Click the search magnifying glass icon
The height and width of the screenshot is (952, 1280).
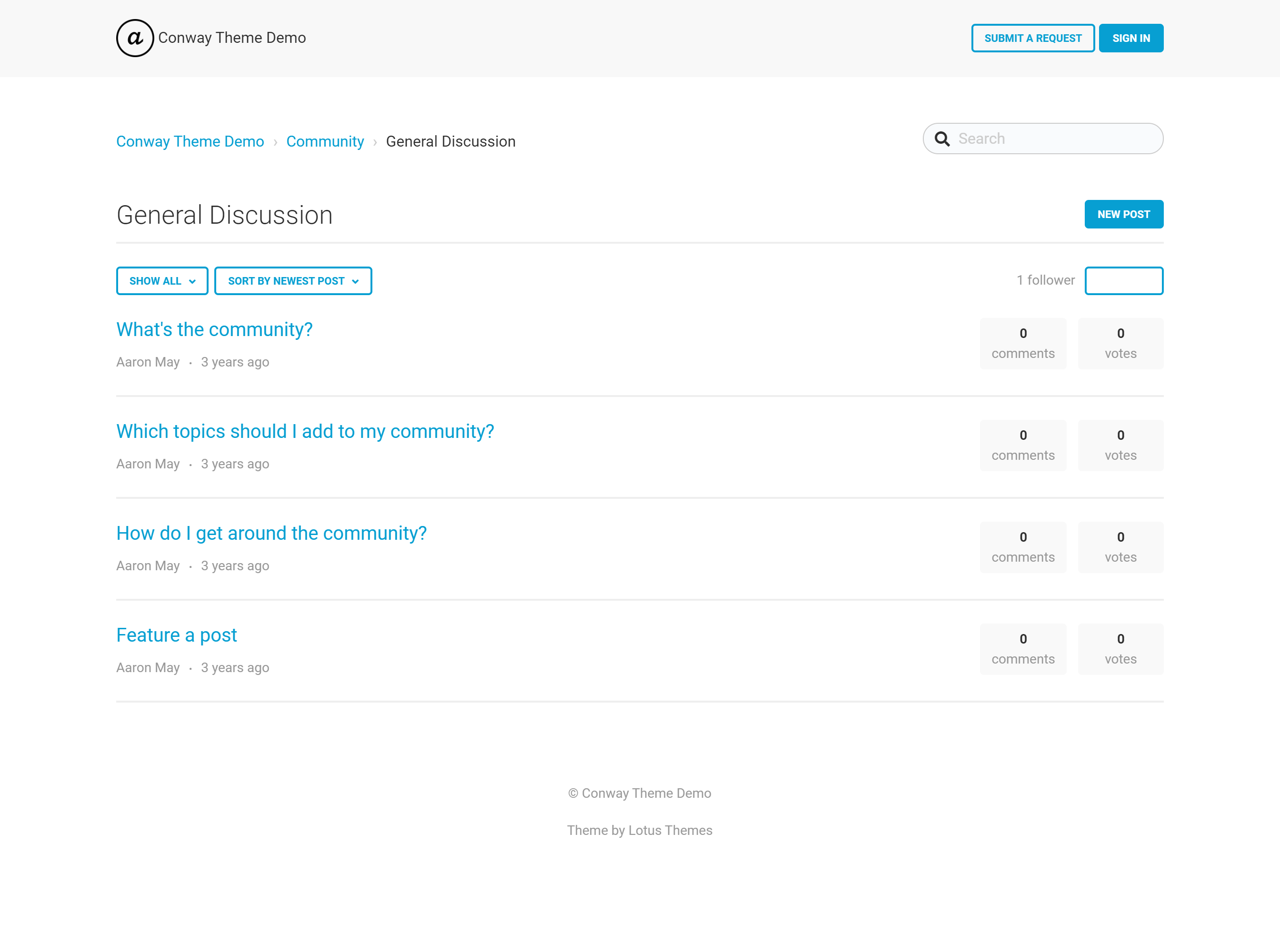(x=942, y=139)
